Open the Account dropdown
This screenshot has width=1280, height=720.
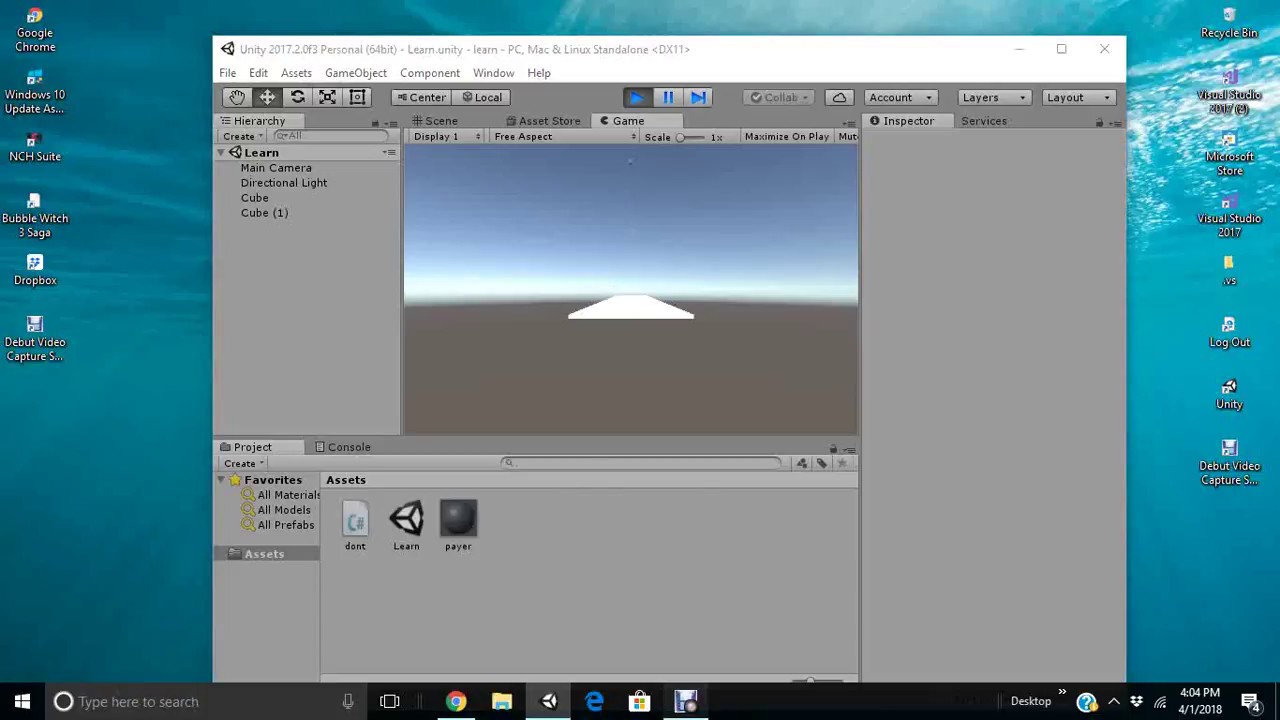click(x=900, y=97)
